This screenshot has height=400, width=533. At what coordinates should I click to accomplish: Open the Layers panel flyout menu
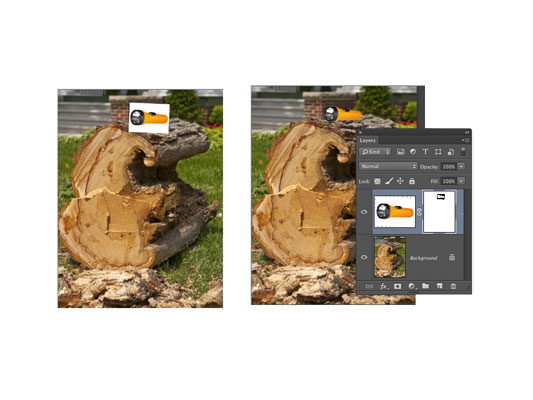465,140
